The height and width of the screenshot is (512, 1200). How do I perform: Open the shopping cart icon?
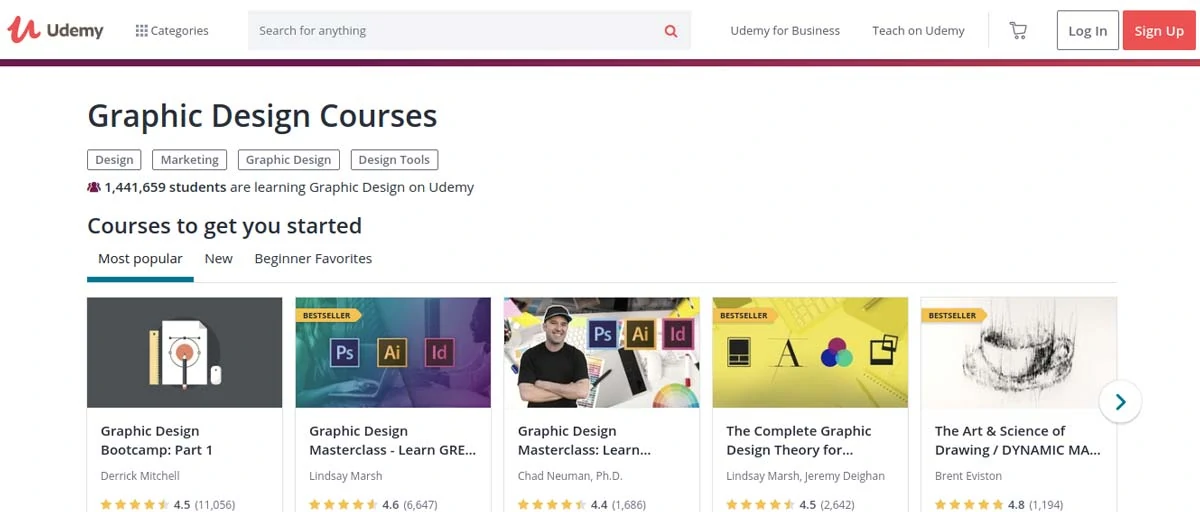pyautogui.click(x=1018, y=31)
